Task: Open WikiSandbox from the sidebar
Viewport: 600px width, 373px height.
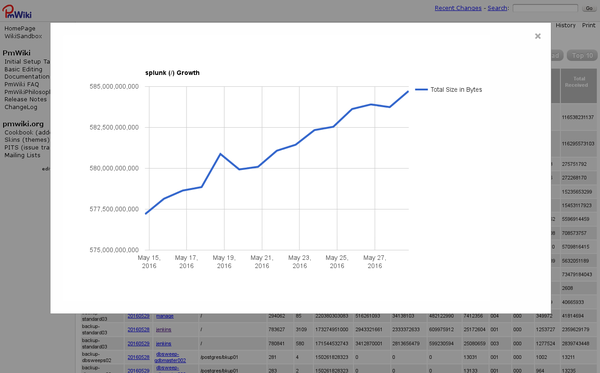Action: (23, 36)
